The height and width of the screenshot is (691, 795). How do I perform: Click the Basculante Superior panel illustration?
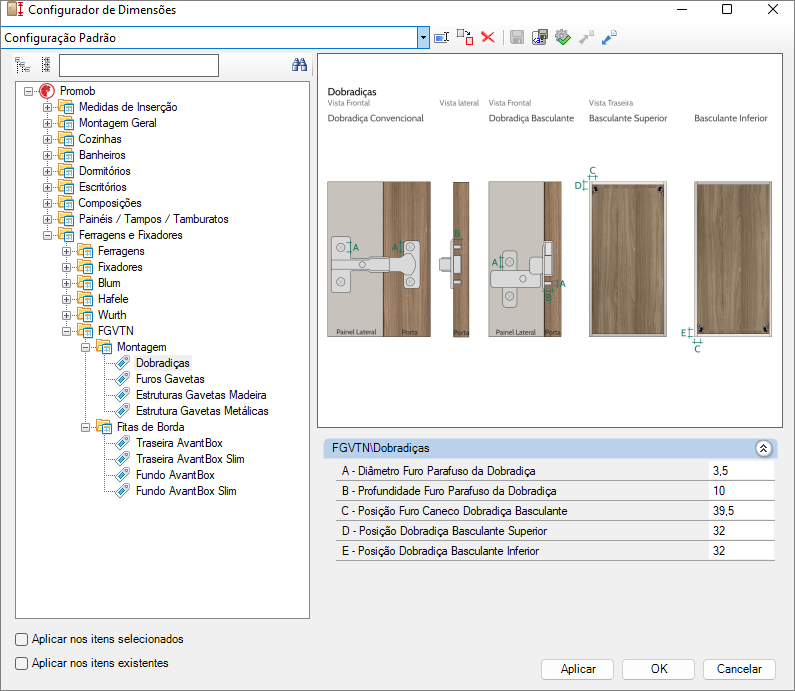coord(628,259)
